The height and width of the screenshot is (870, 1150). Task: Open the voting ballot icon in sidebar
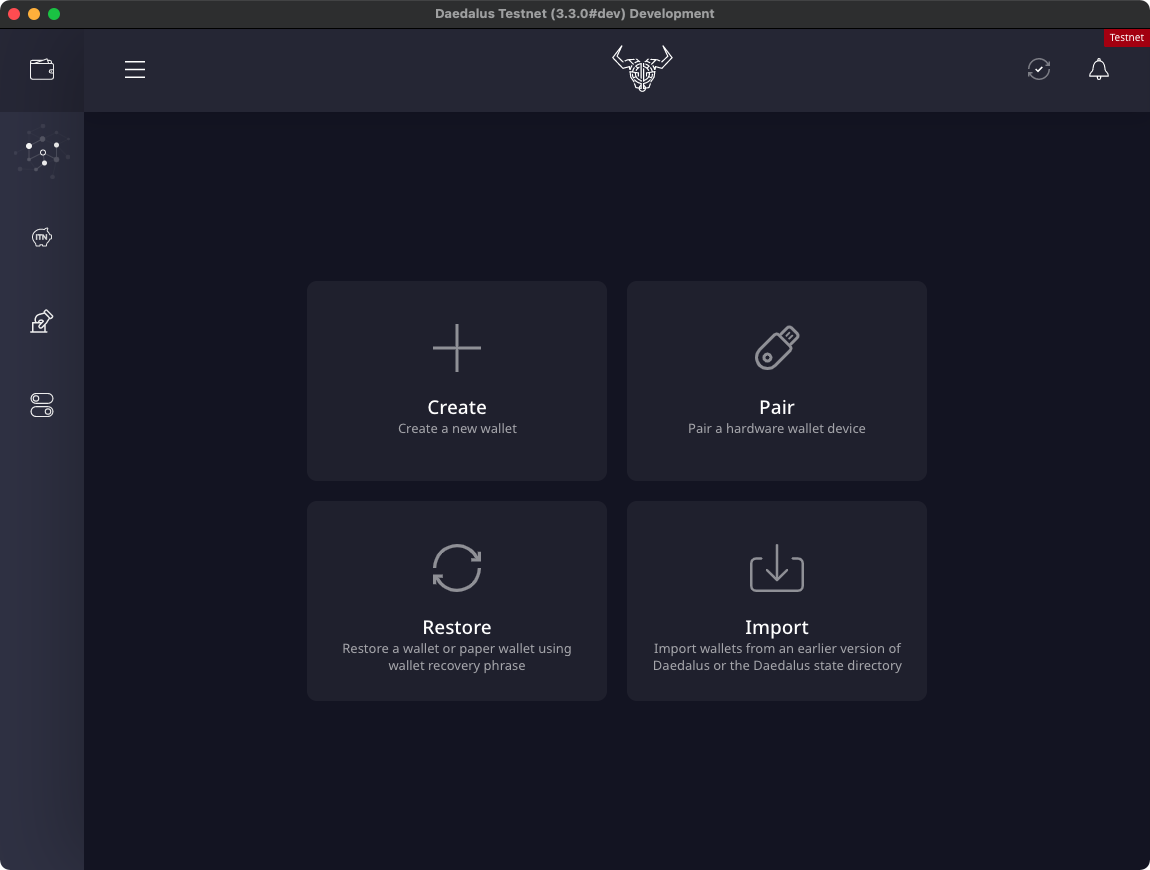(42, 321)
